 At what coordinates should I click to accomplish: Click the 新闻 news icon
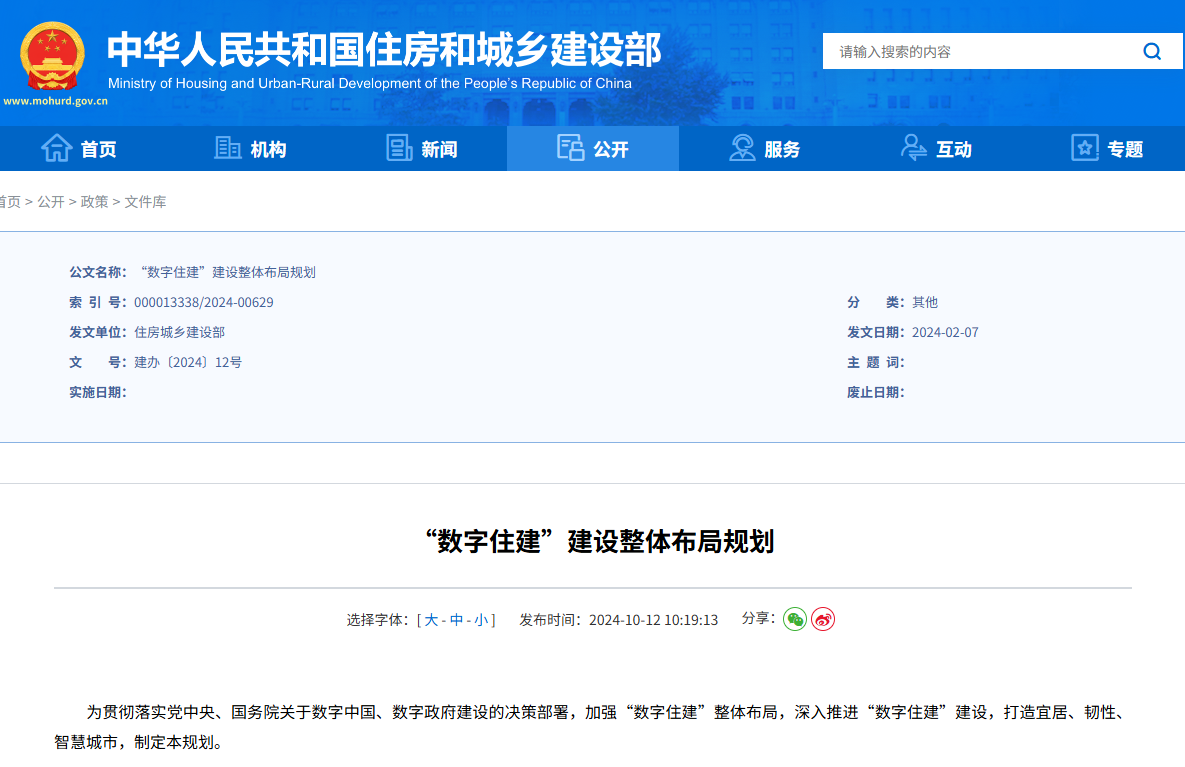pyautogui.click(x=398, y=147)
